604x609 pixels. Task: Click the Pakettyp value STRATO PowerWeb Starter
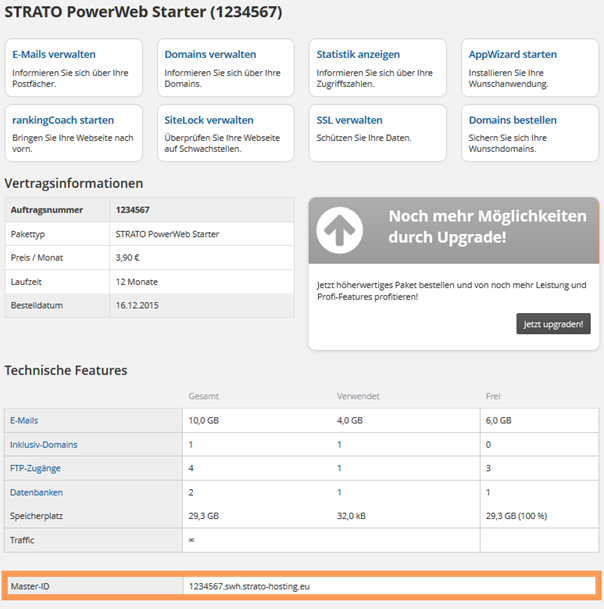pos(167,234)
